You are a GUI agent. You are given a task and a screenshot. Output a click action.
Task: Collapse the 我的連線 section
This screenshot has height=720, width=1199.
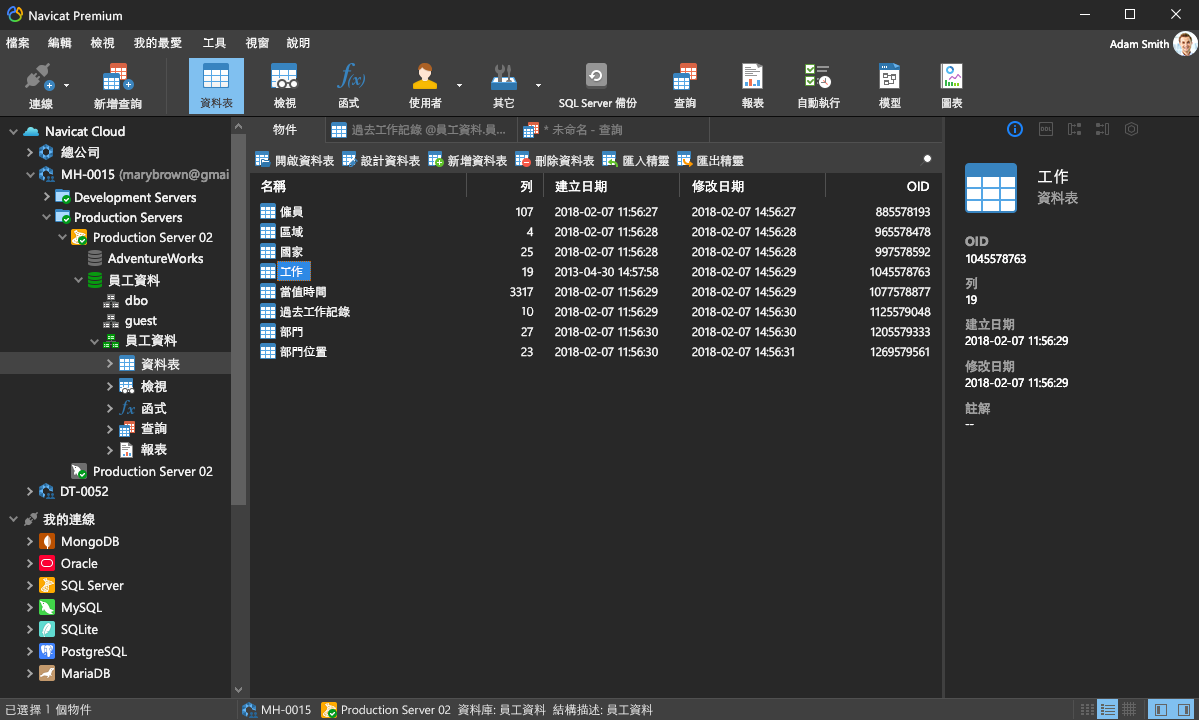tap(13, 519)
